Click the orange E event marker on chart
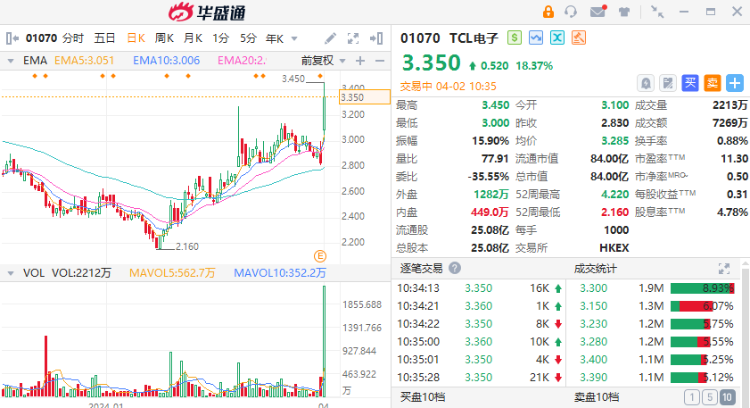The width and height of the screenshot is (750, 408). [320, 256]
